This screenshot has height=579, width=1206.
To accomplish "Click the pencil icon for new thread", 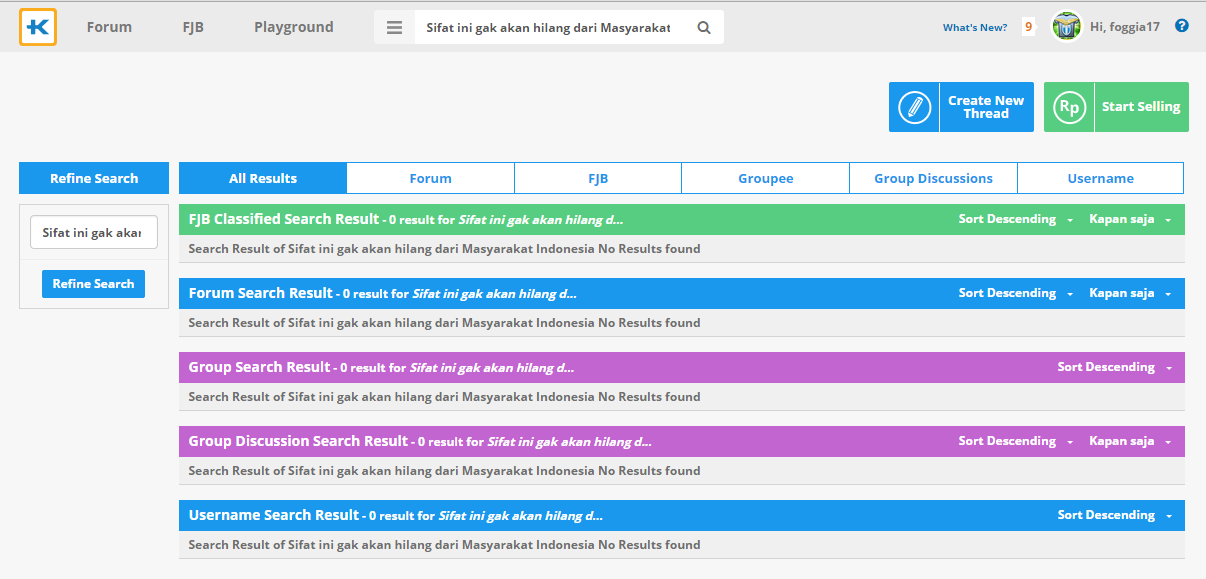I will (x=914, y=107).
